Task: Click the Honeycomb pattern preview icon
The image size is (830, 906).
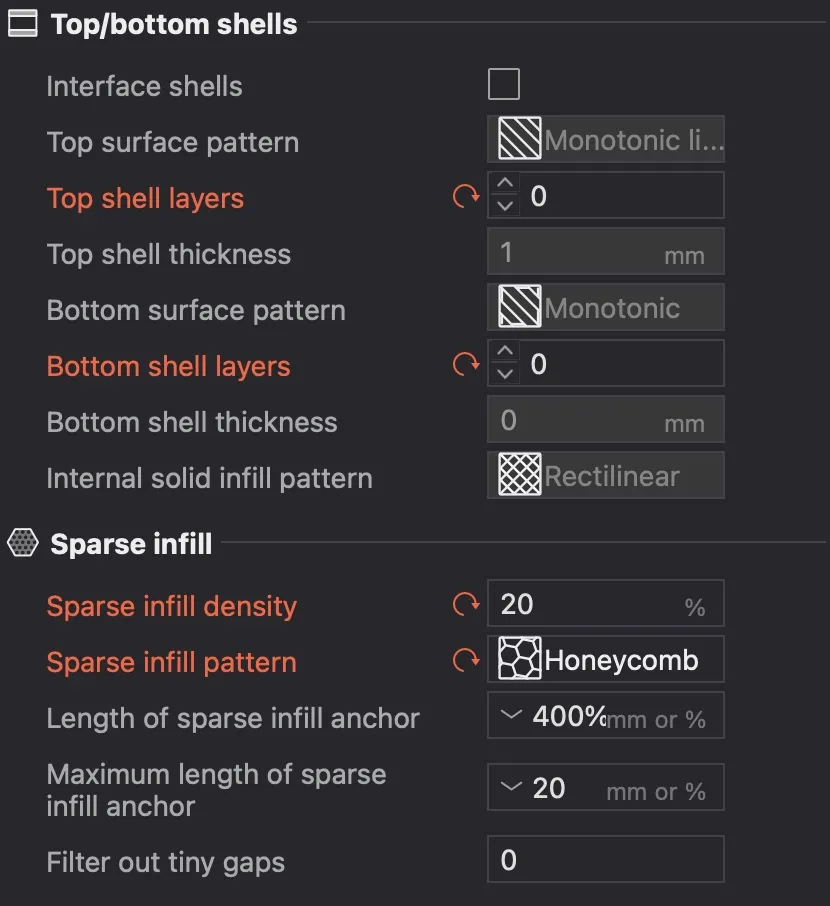Action: click(x=520, y=658)
